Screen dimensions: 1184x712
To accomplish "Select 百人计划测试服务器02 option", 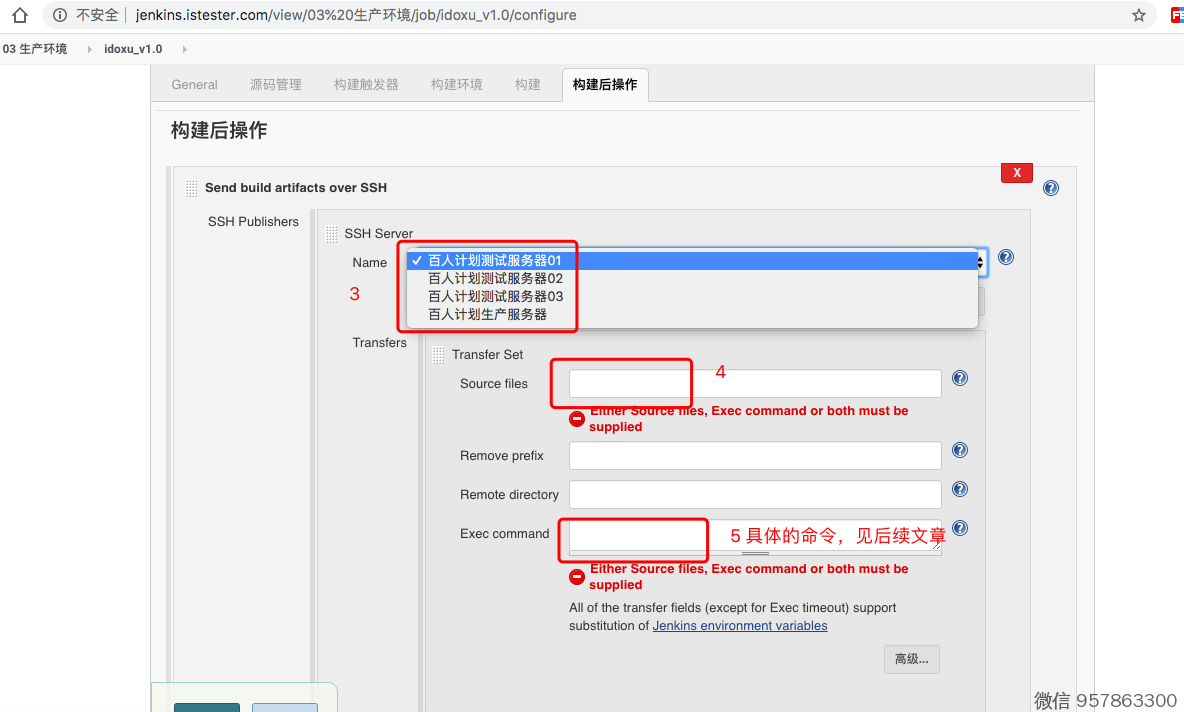I will pyautogui.click(x=495, y=279).
